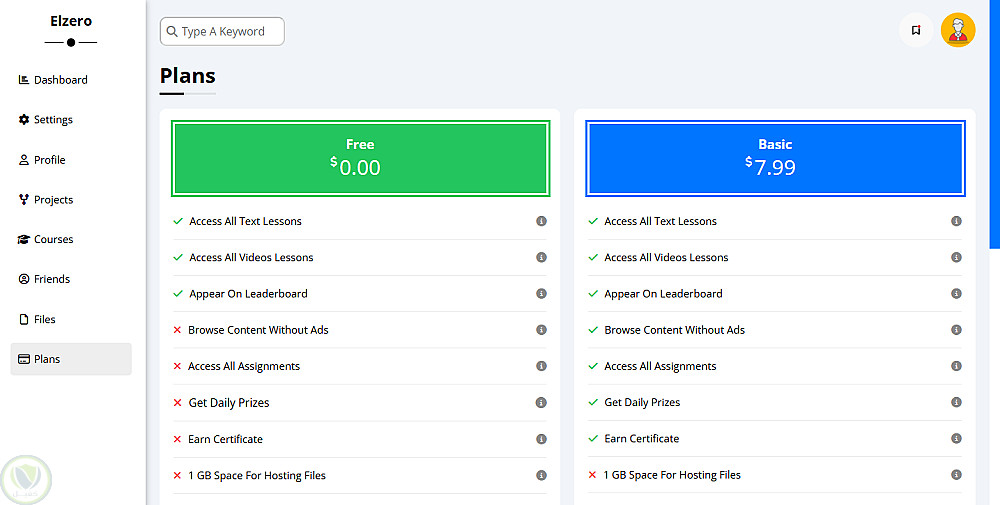Open the Courses page from sidebar

[x=54, y=240]
